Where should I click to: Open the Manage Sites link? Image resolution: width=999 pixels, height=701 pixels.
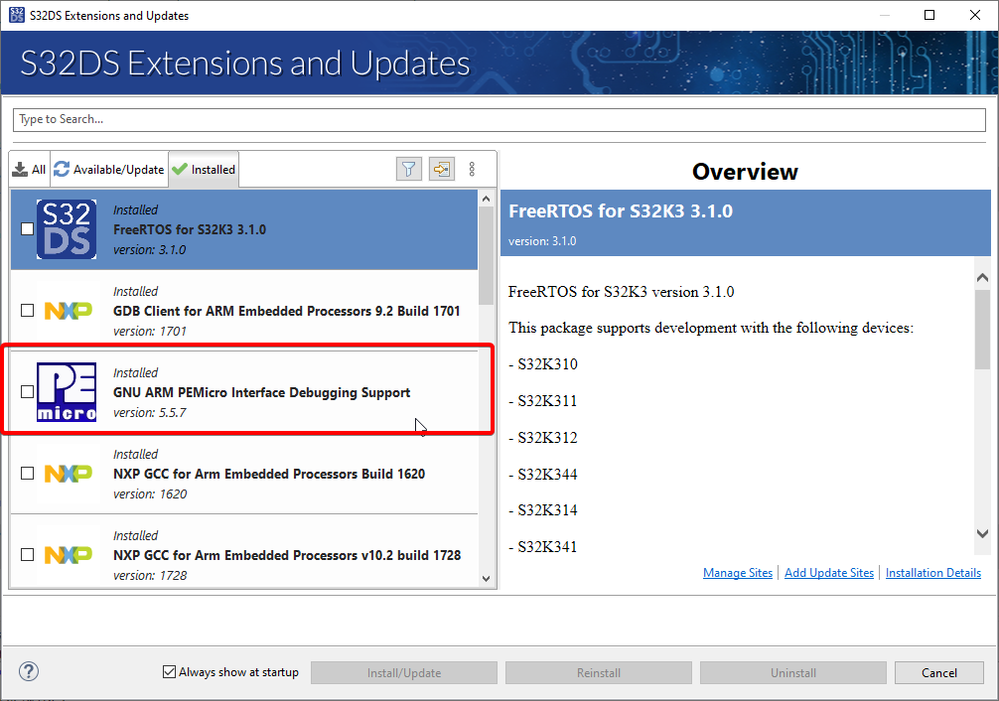click(x=738, y=573)
